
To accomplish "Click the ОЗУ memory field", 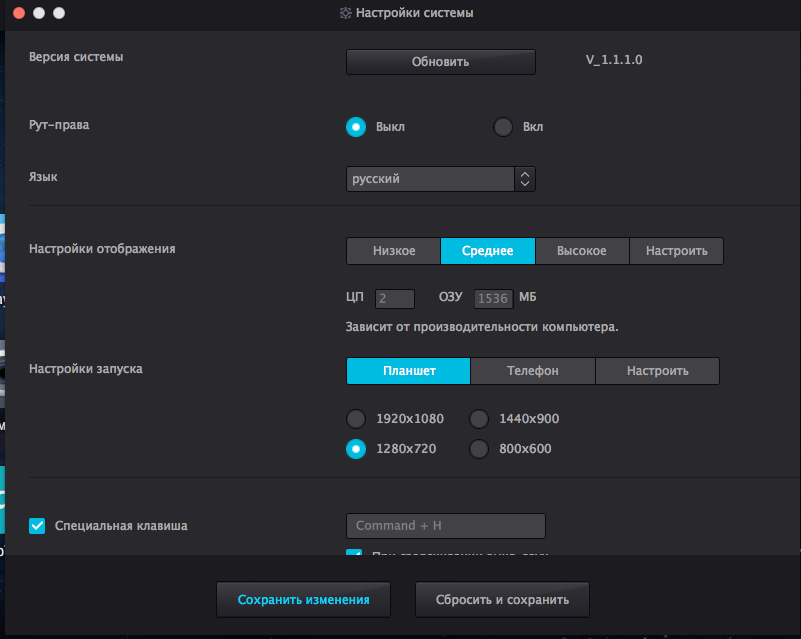I will click(492, 298).
